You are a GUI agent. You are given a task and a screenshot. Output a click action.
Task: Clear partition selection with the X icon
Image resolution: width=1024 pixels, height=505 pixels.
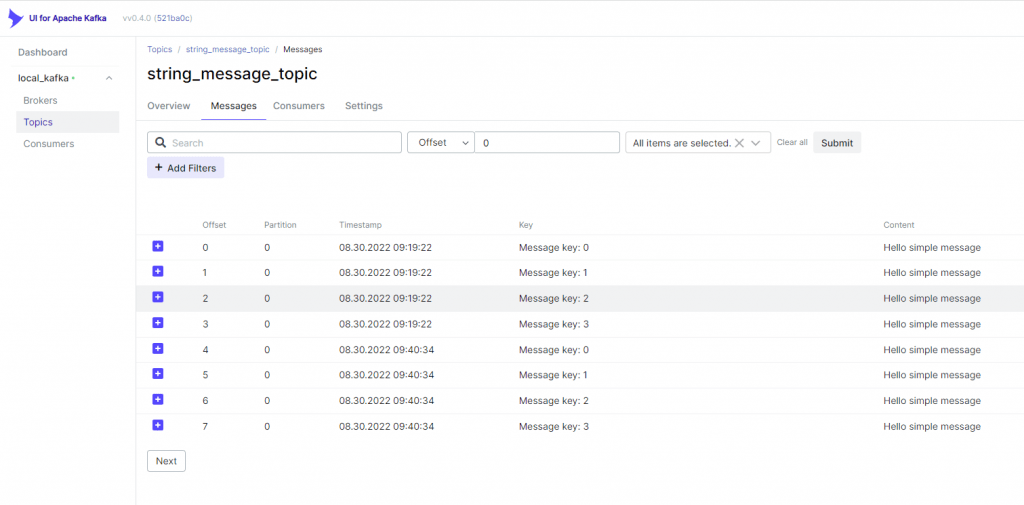coord(739,143)
